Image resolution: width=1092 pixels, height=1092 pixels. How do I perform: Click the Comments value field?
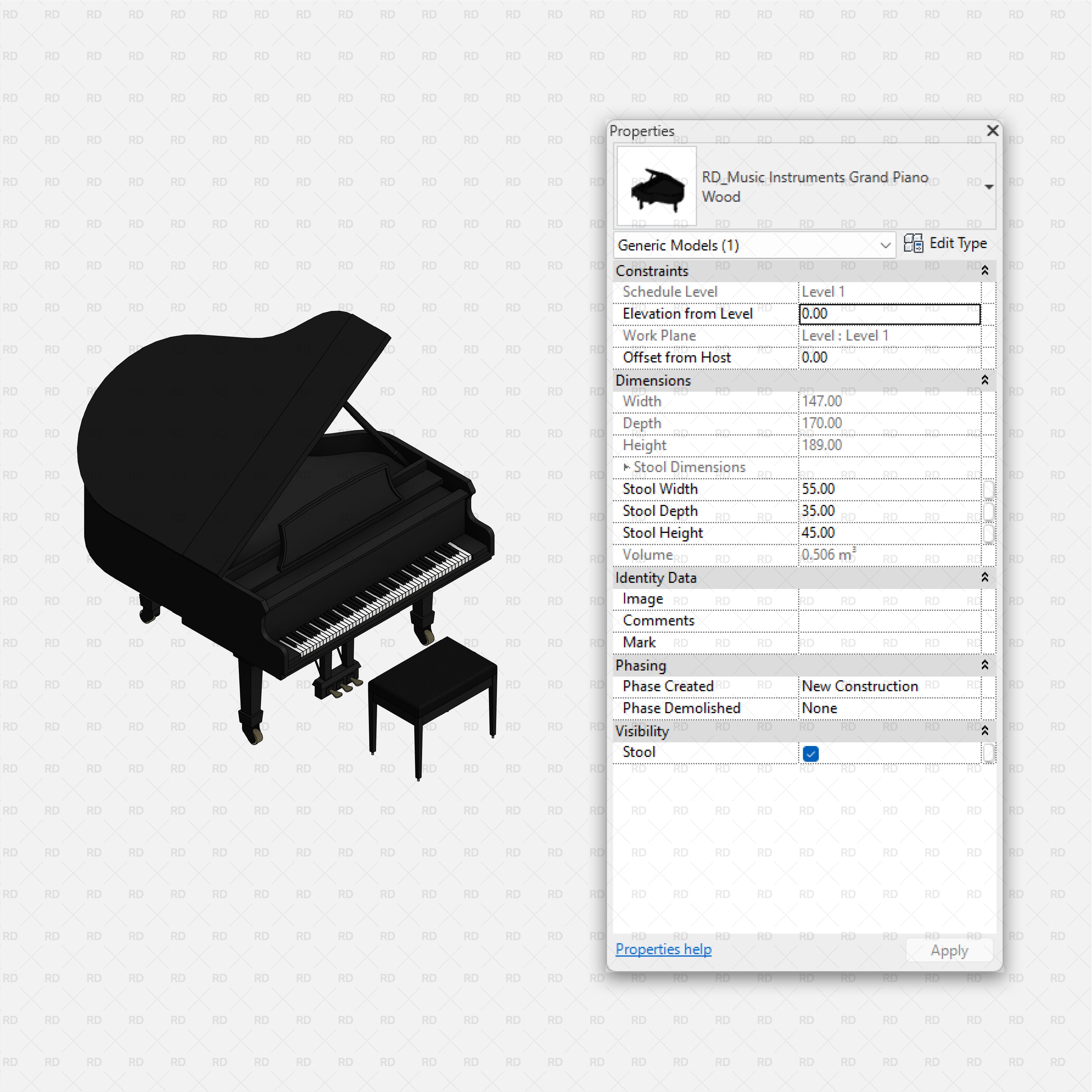(x=890, y=621)
